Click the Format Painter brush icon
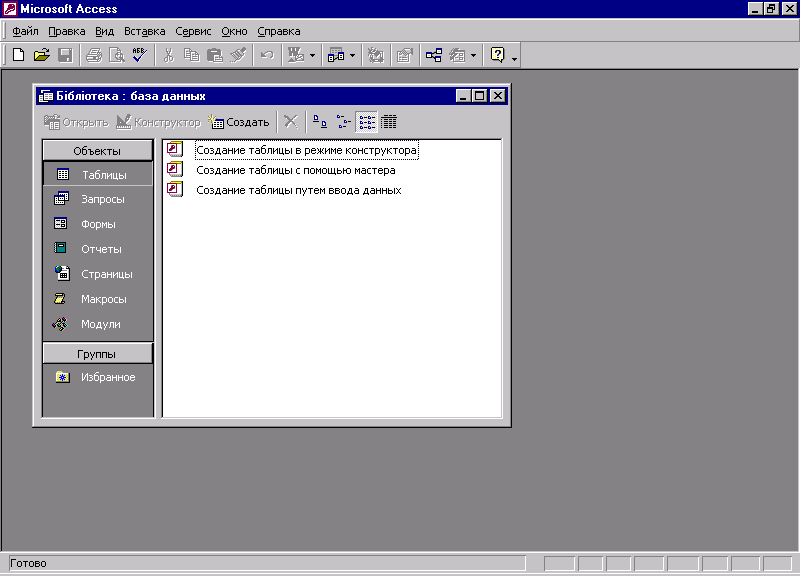The width and height of the screenshot is (800, 576). pyautogui.click(x=238, y=55)
